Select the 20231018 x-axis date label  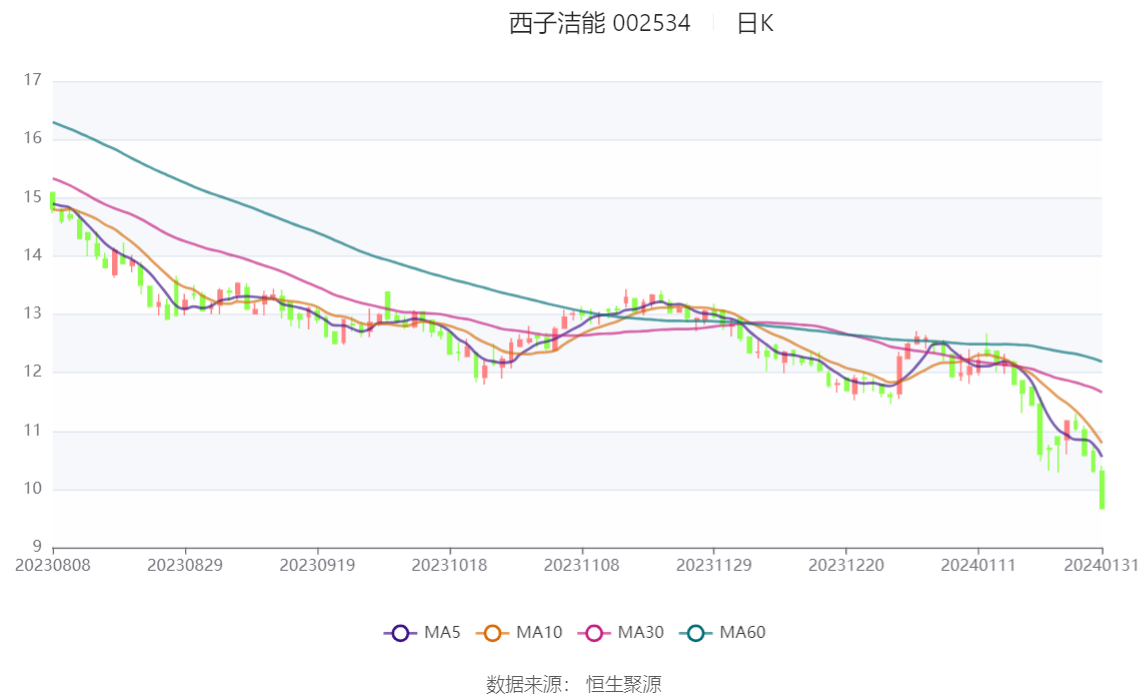450,565
